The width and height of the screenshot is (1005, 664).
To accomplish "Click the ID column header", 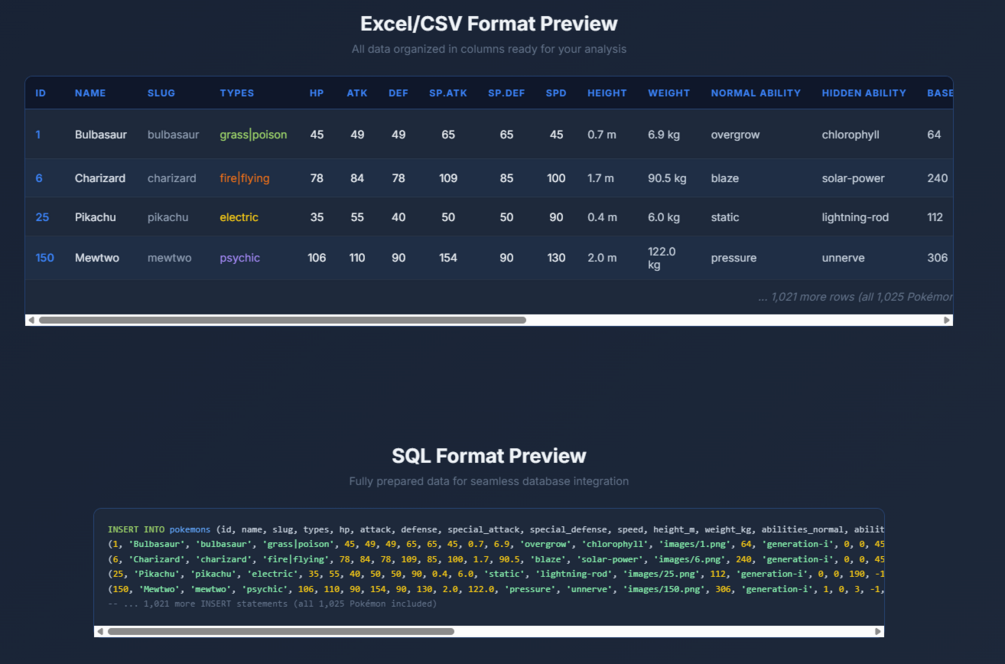I will 40,93.
